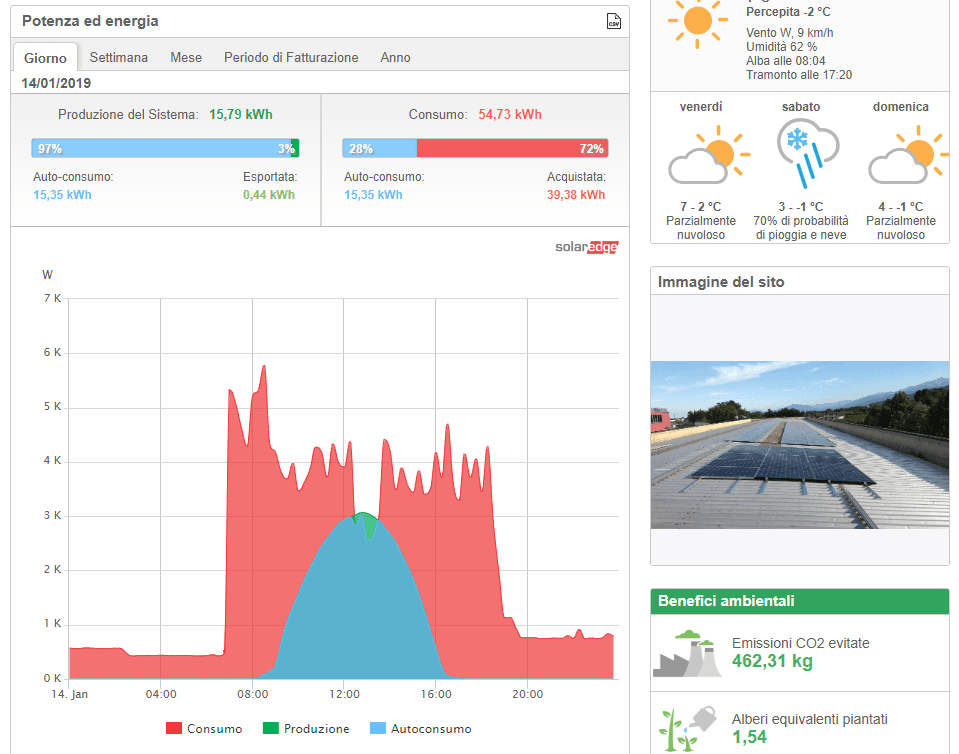Click the Consumo legend label
The width and height of the screenshot is (959, 754).
point(215,729)
